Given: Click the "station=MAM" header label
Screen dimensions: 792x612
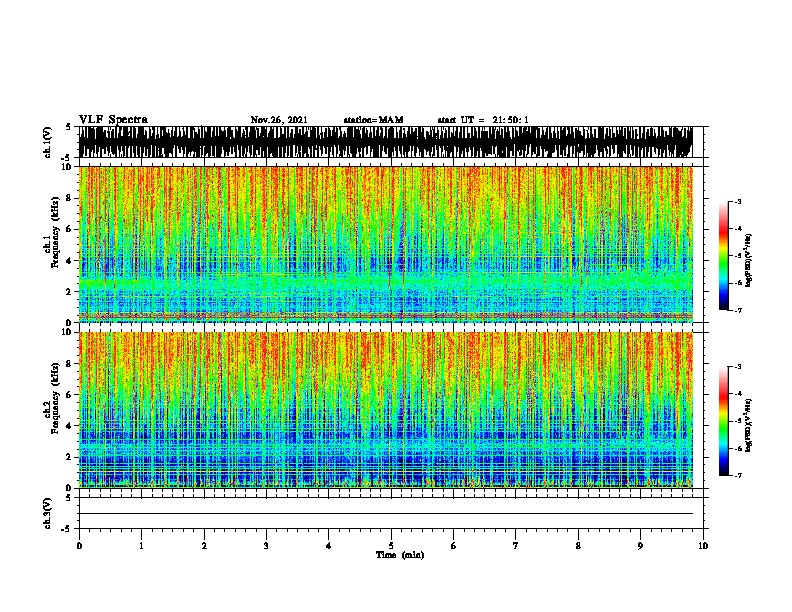Looking at the screenshot, I should (373, 120).
